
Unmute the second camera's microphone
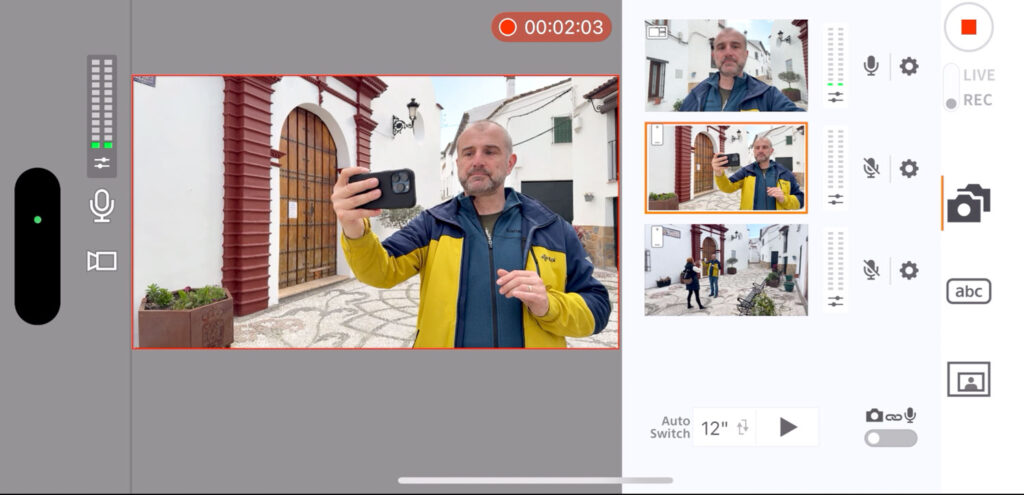[x=871, y=168]
